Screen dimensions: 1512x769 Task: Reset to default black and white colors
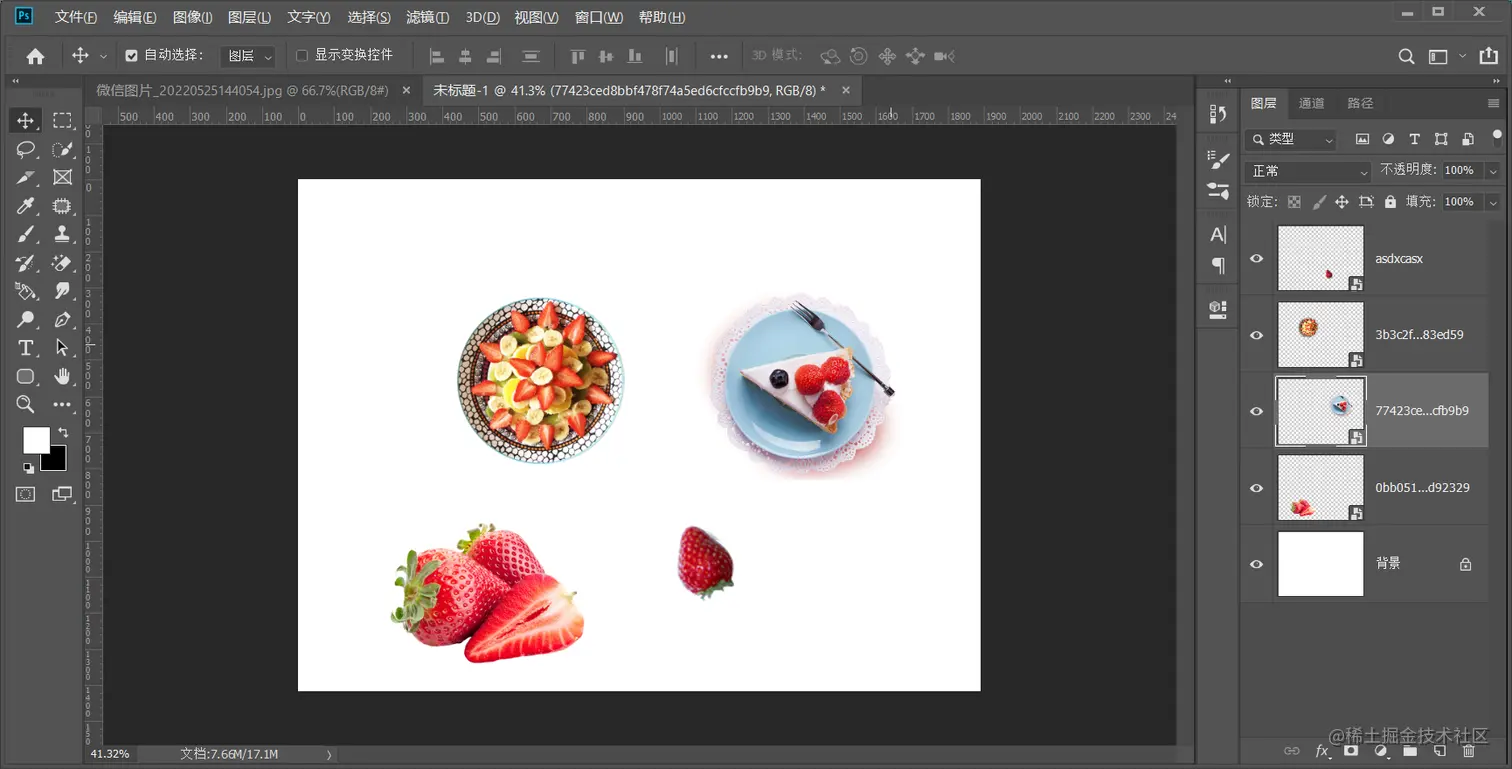pyautogui.click(x=28, y=467)
